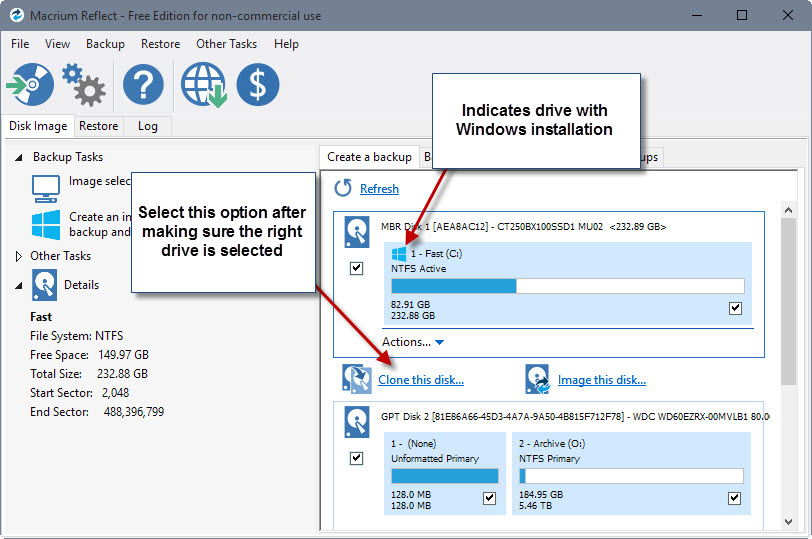Open the Backup menu
Image resolution: width=812 pixels, height=539 pixels.
click(105, 44)
